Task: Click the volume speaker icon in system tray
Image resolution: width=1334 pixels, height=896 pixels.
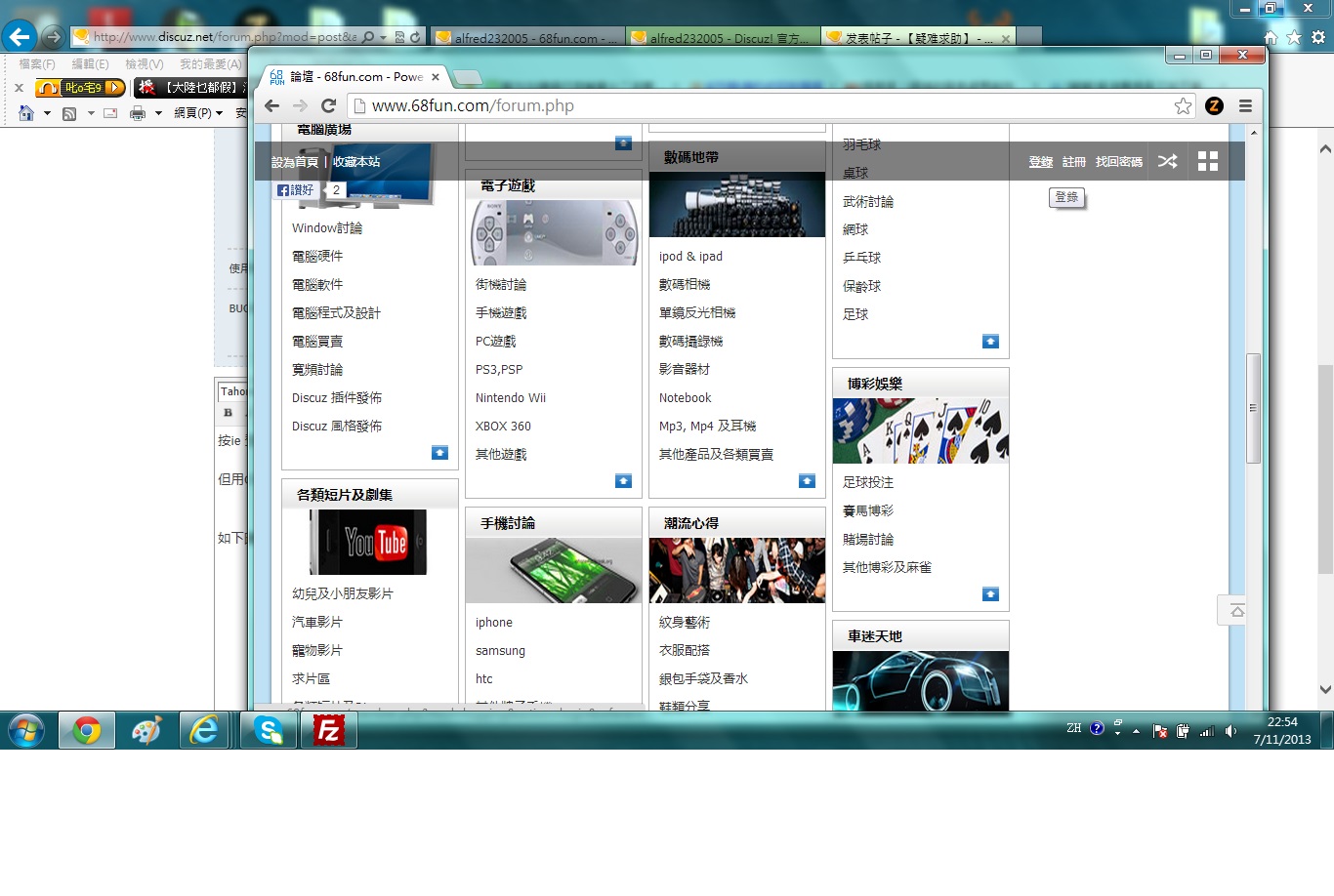Action: pos(1230,731)
